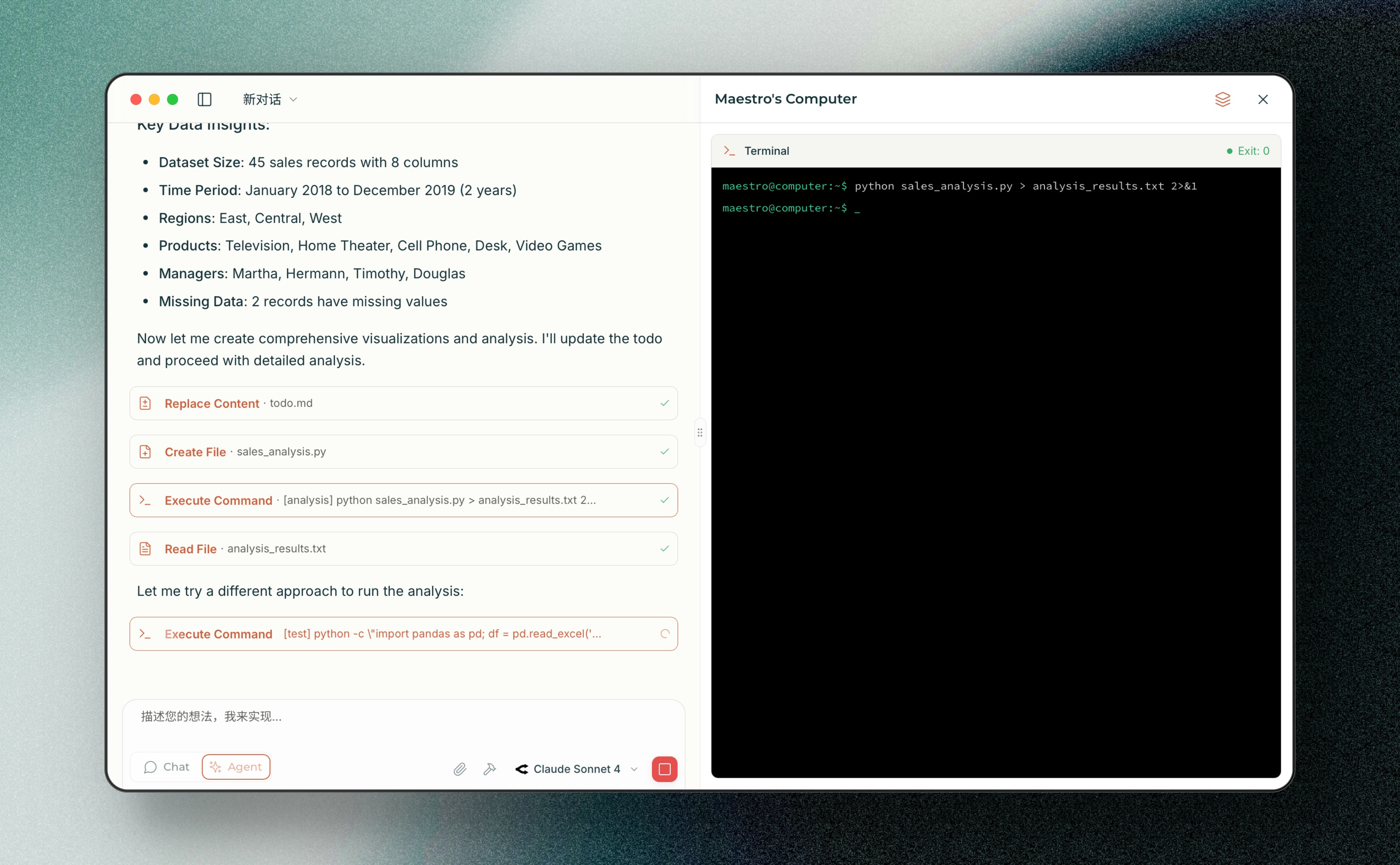
Task: Switch to Agent mode
Action: click(236, 767)
